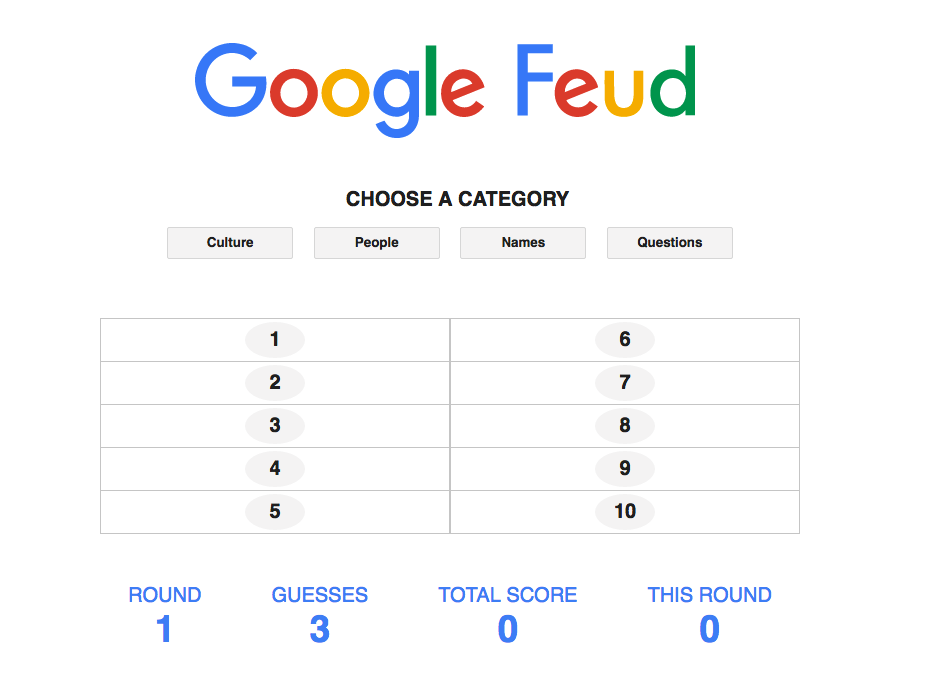Pick the Questions category
939x681 pixels.
pyautogui.click(x=669, y=242)
